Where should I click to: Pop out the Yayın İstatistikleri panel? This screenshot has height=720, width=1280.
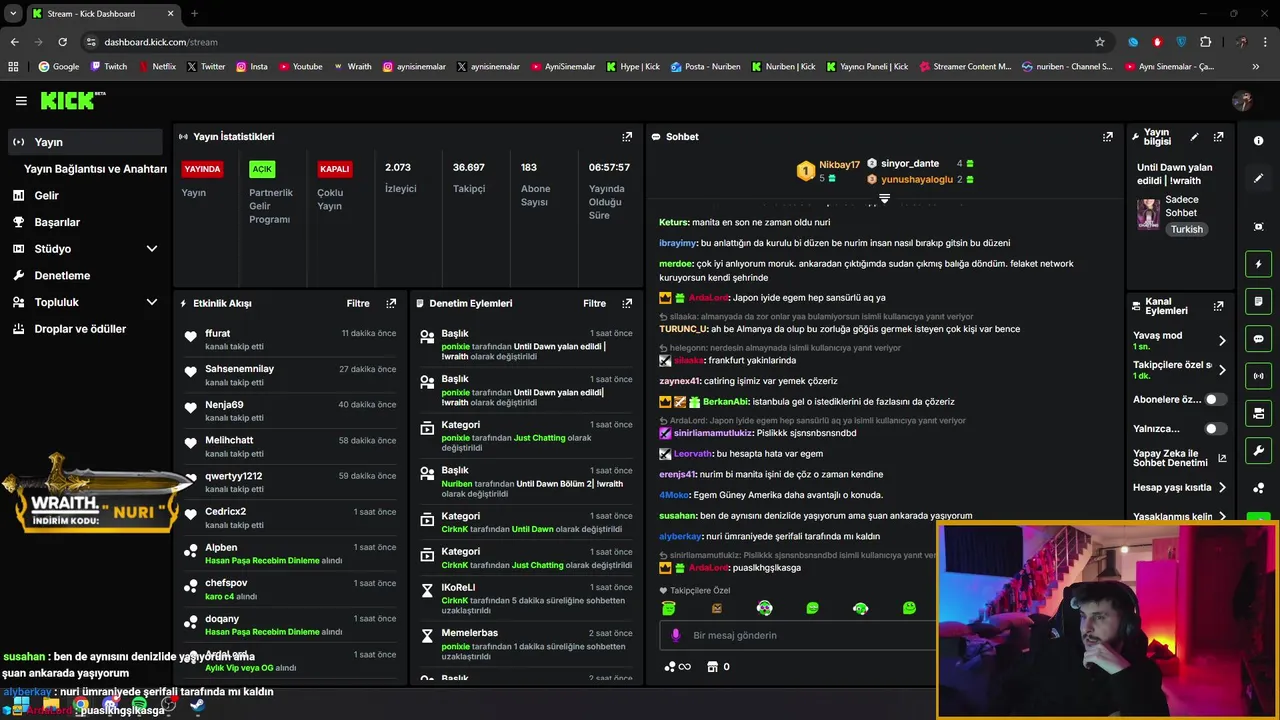click(627, 137)
